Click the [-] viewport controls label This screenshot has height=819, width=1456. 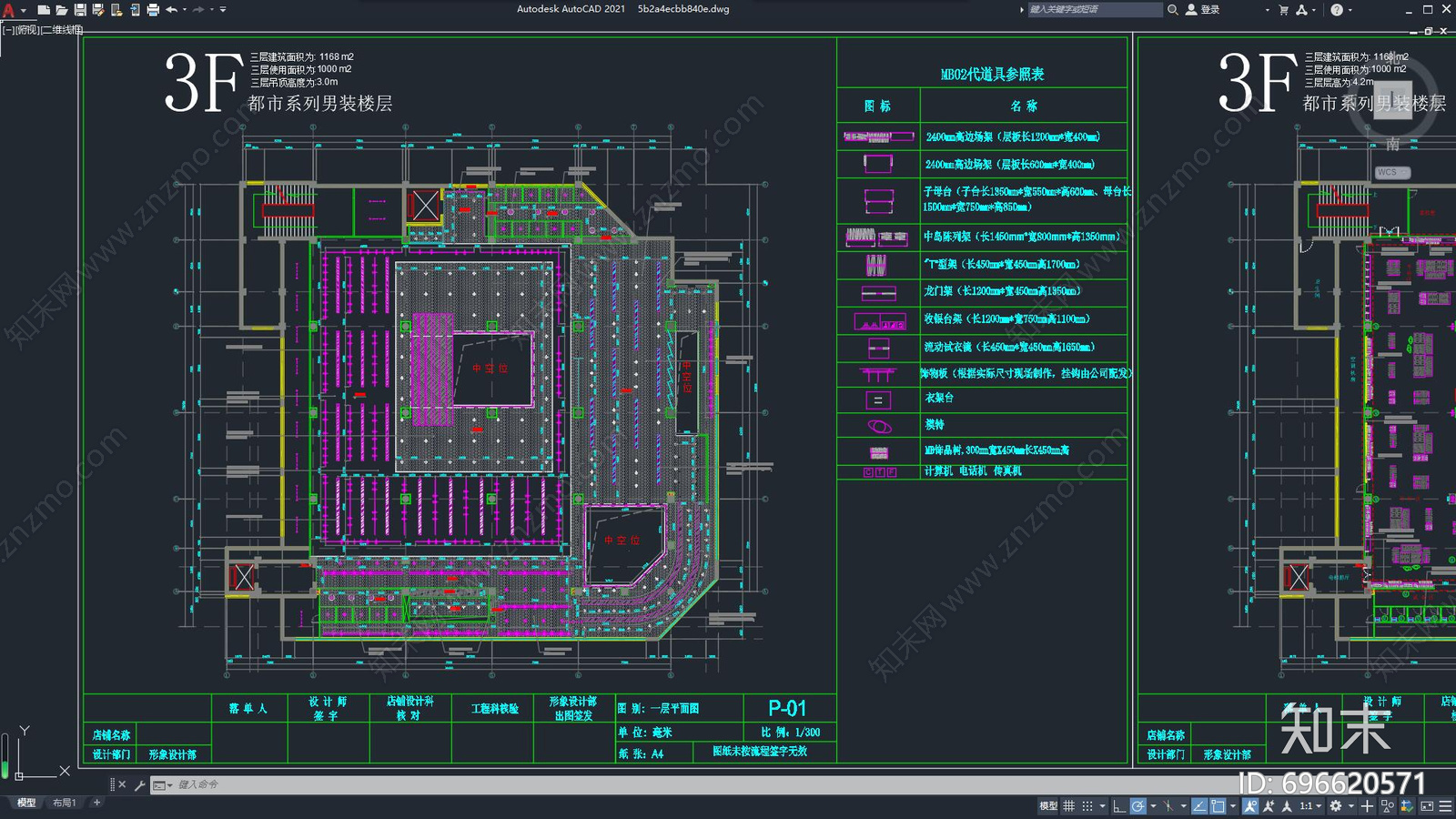coord(8,30)
